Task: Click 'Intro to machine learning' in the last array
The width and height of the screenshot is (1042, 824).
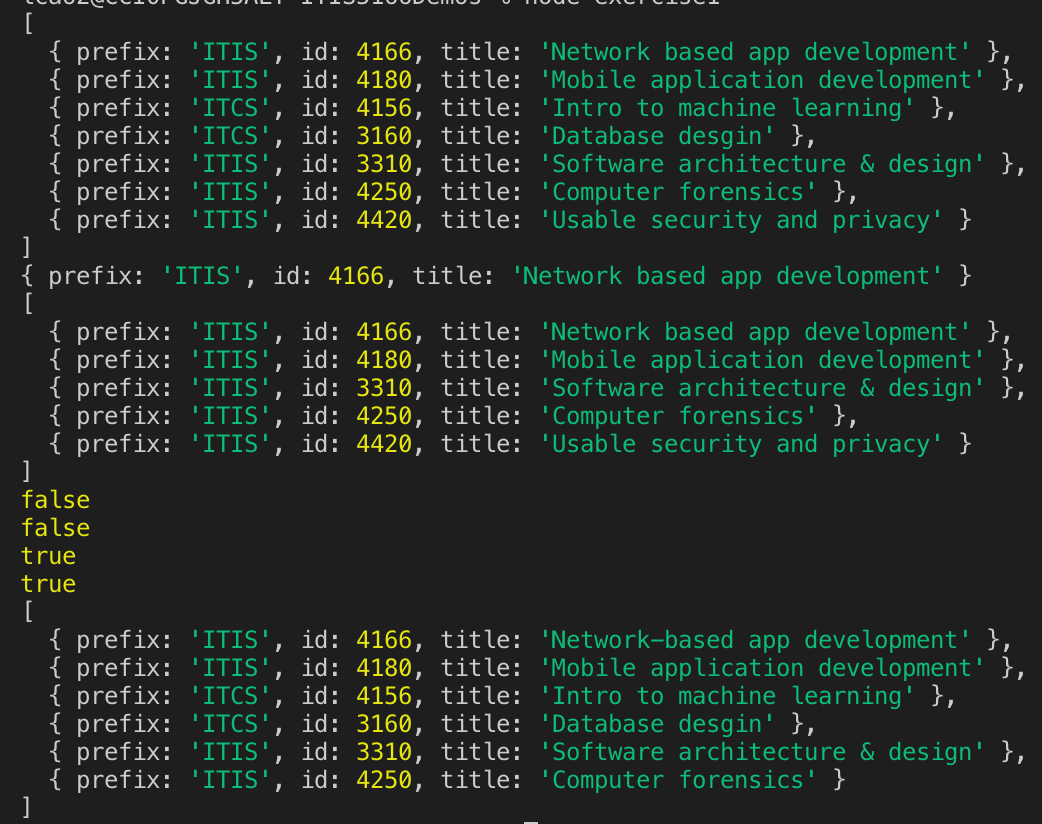Action: [726, 696]
